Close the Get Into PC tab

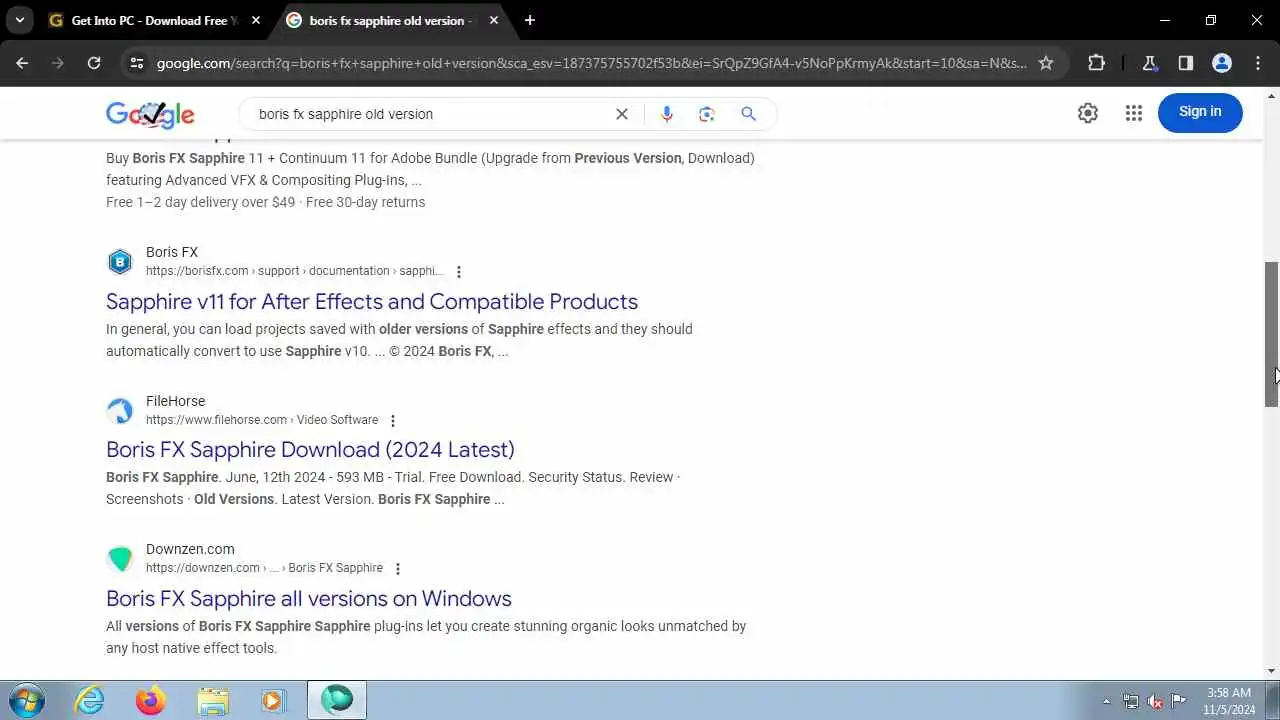click(255, 20)
